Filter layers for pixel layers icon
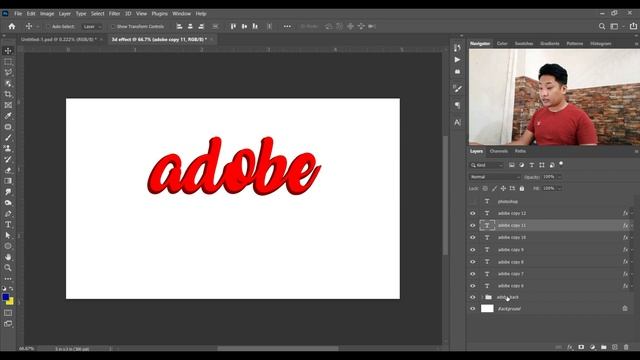The width and height of the screenshot is (640, 360). coord(511,165)
